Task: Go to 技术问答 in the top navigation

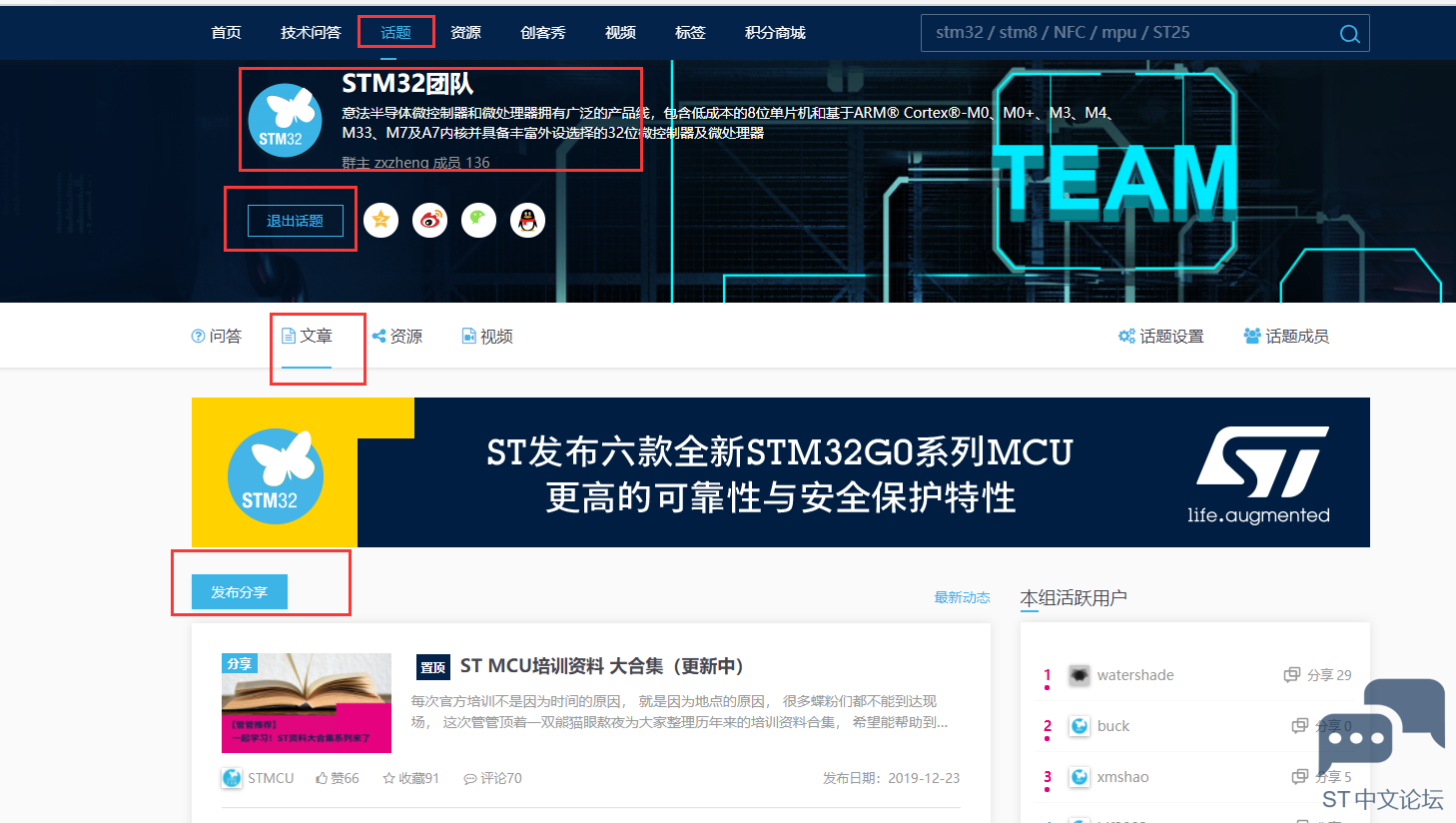Action: [x=311, y=33]
